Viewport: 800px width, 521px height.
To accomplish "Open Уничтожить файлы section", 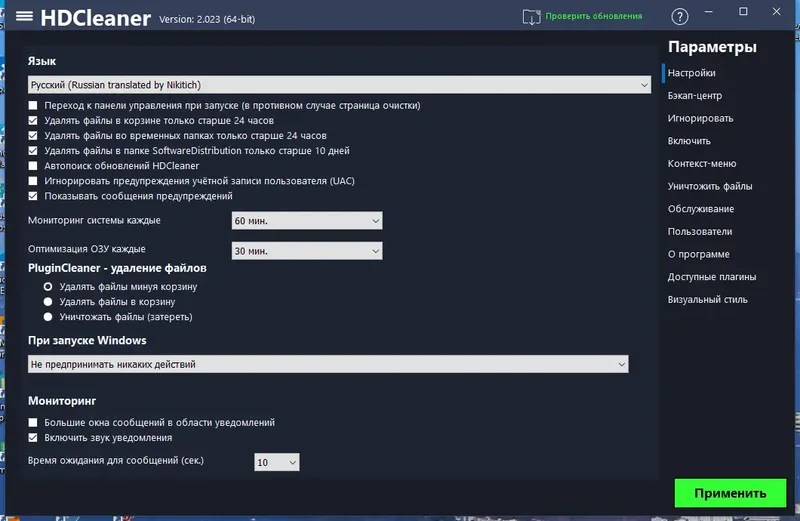I will coord(710,186).
